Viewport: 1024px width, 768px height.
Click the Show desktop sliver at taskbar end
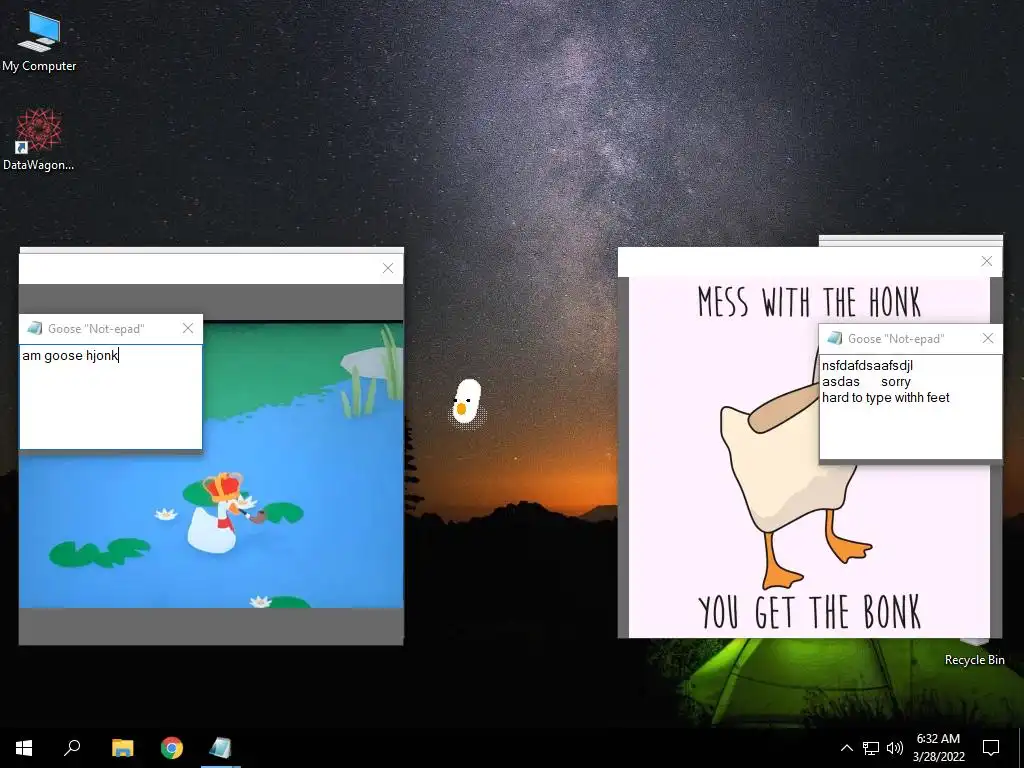(x=1021, y=748)
